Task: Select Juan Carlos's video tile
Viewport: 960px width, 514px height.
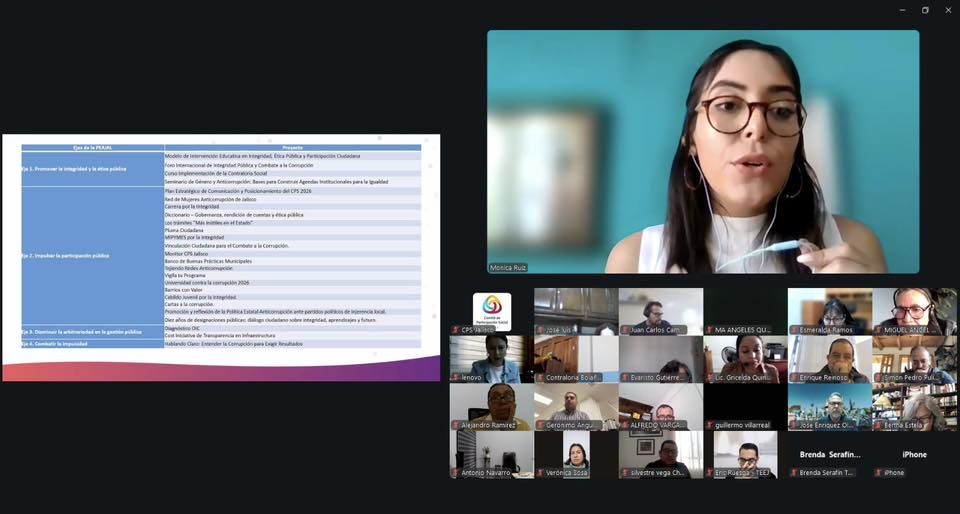Action: pos(660,310)
